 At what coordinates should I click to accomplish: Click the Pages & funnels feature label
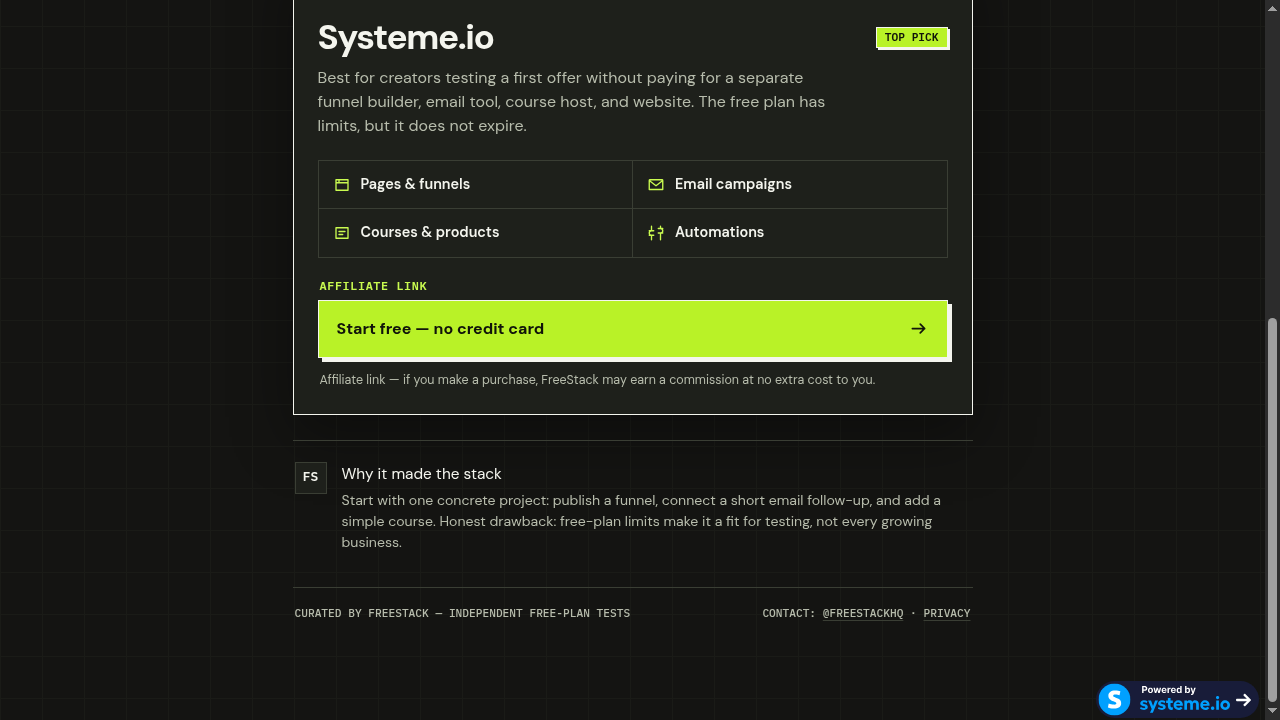tap(415, 184)
